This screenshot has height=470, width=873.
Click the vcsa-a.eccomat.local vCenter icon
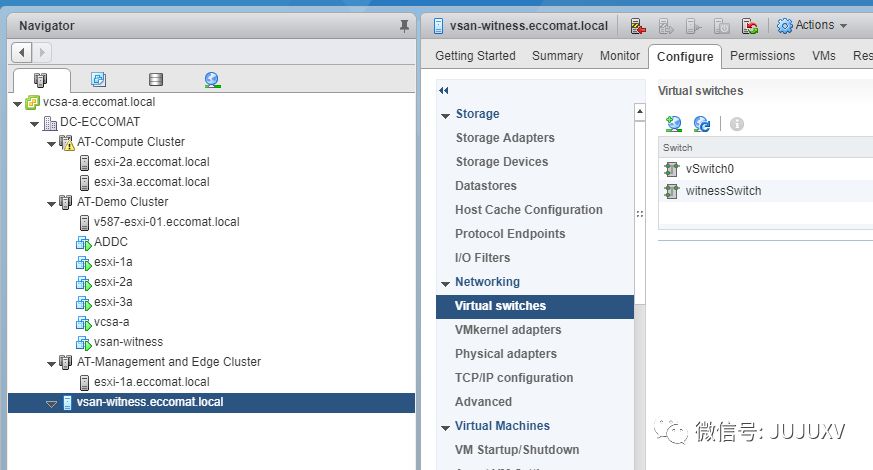tap(33, 102)
